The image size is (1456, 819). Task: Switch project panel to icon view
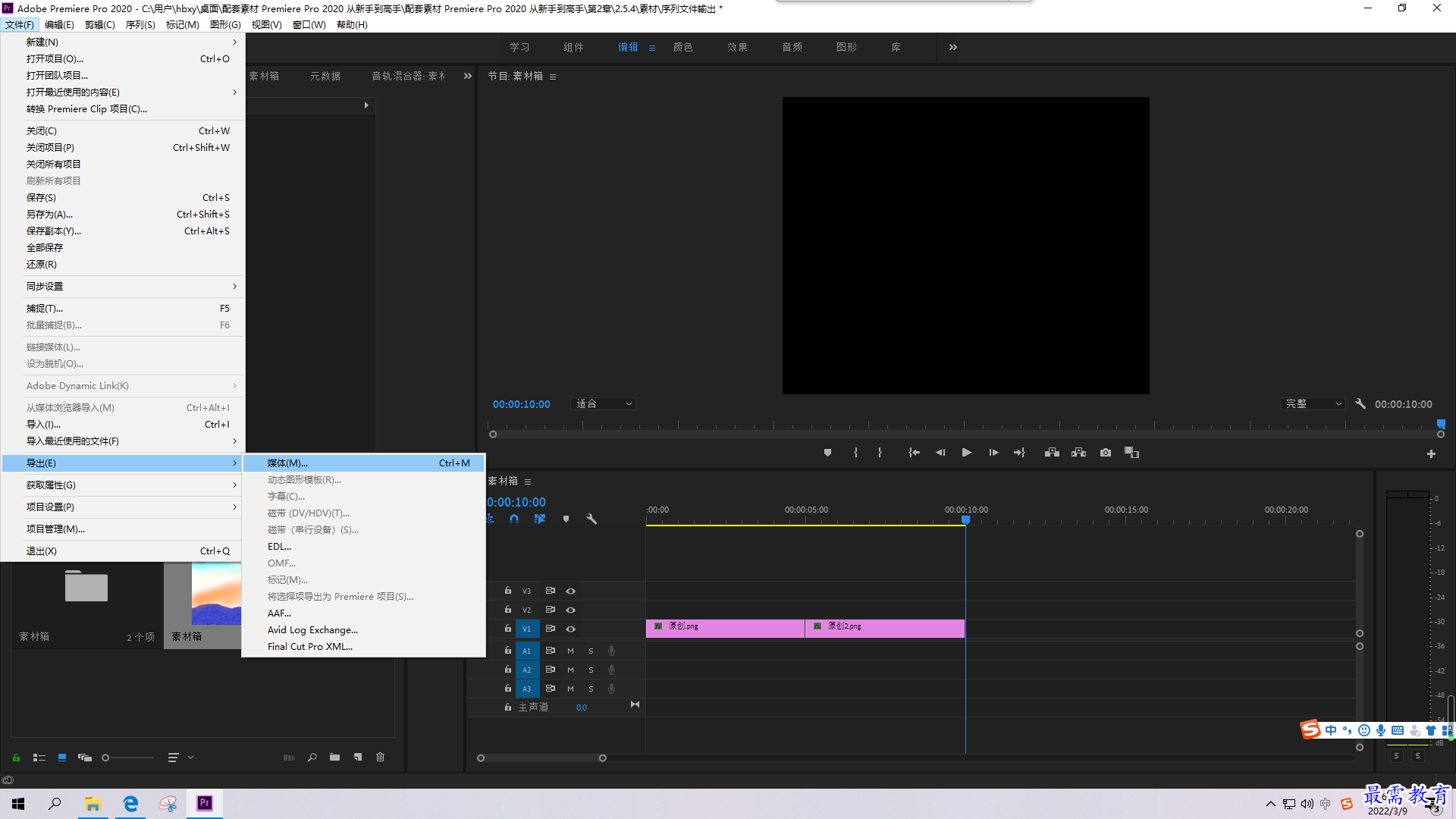tap(62, 757)
